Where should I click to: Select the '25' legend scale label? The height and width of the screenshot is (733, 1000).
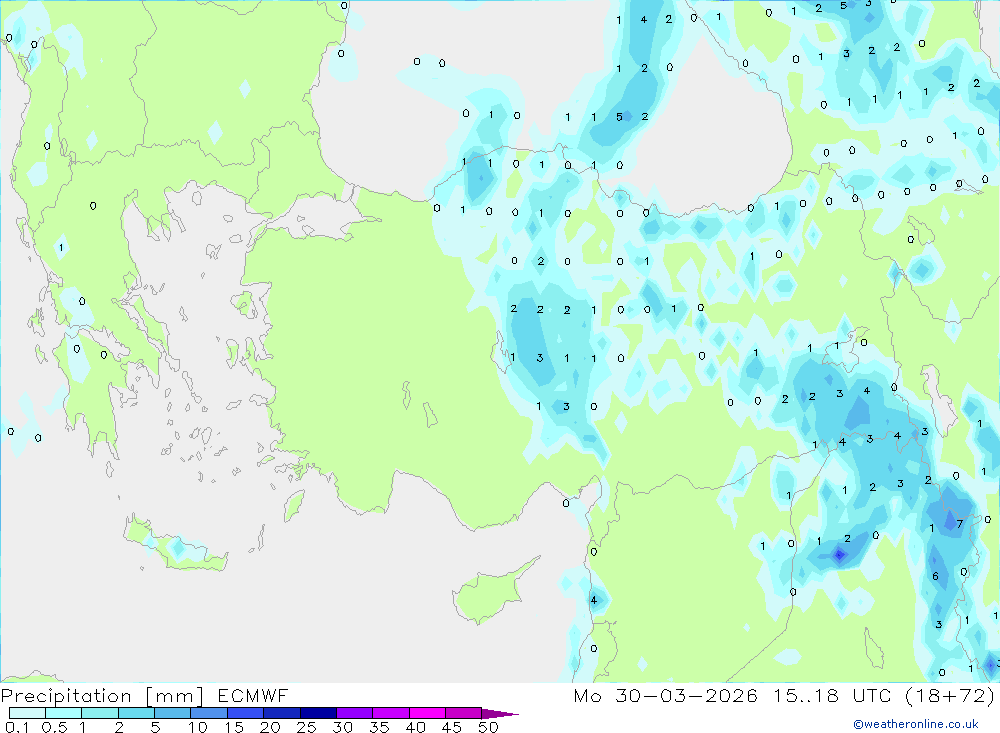306,727
